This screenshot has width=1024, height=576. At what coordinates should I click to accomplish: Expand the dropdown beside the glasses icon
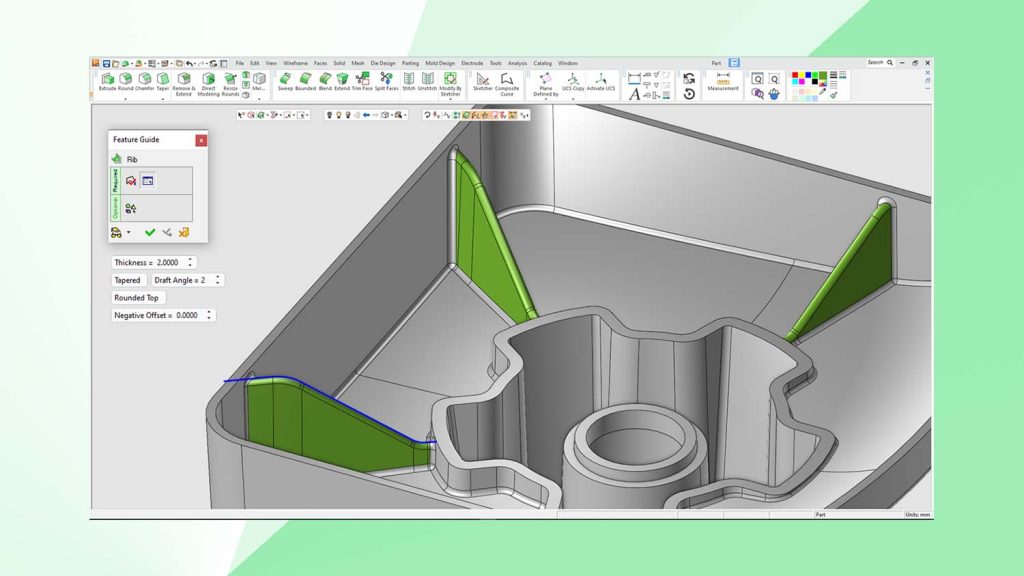tap(127, 232)
